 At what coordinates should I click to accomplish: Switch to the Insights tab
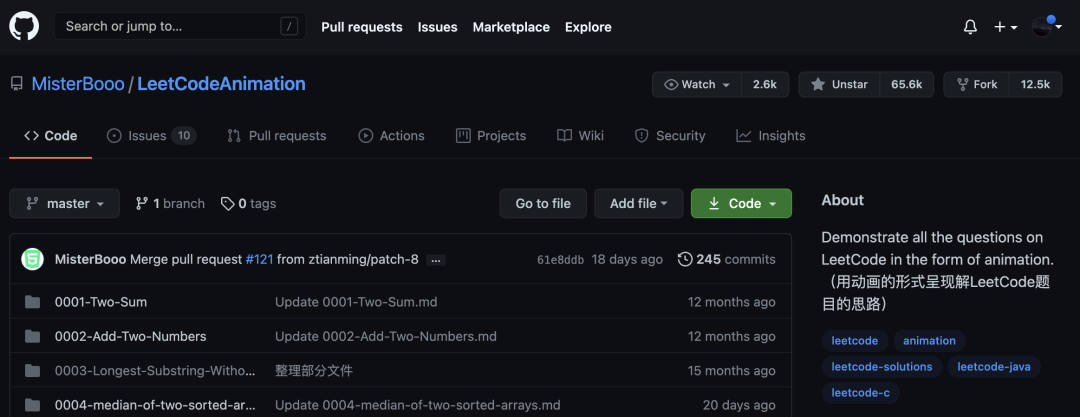coord(771,136)
